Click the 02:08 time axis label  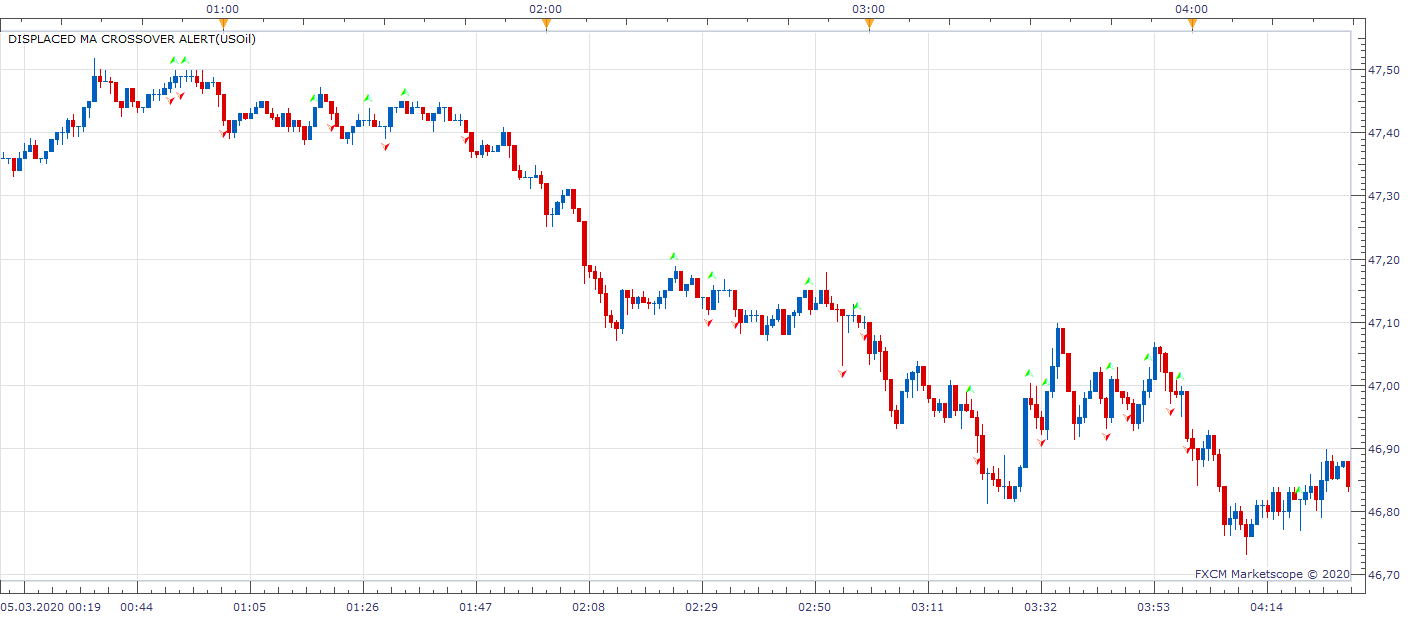[x=589, y=607]
